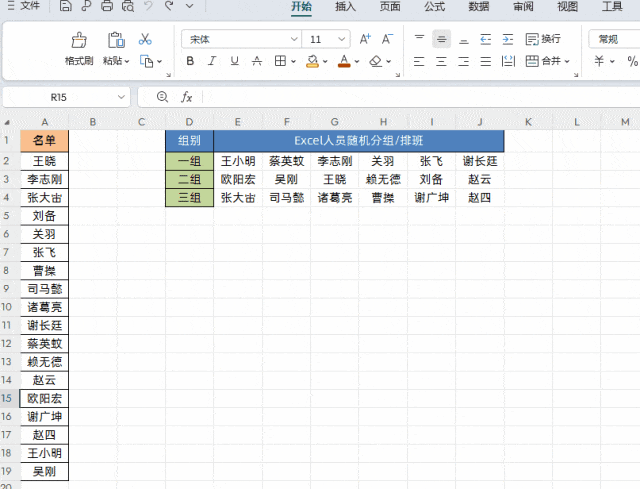Toggle Middle vertical alignment
The width and height of the screenshot is (640, 489).
[441, 39]
